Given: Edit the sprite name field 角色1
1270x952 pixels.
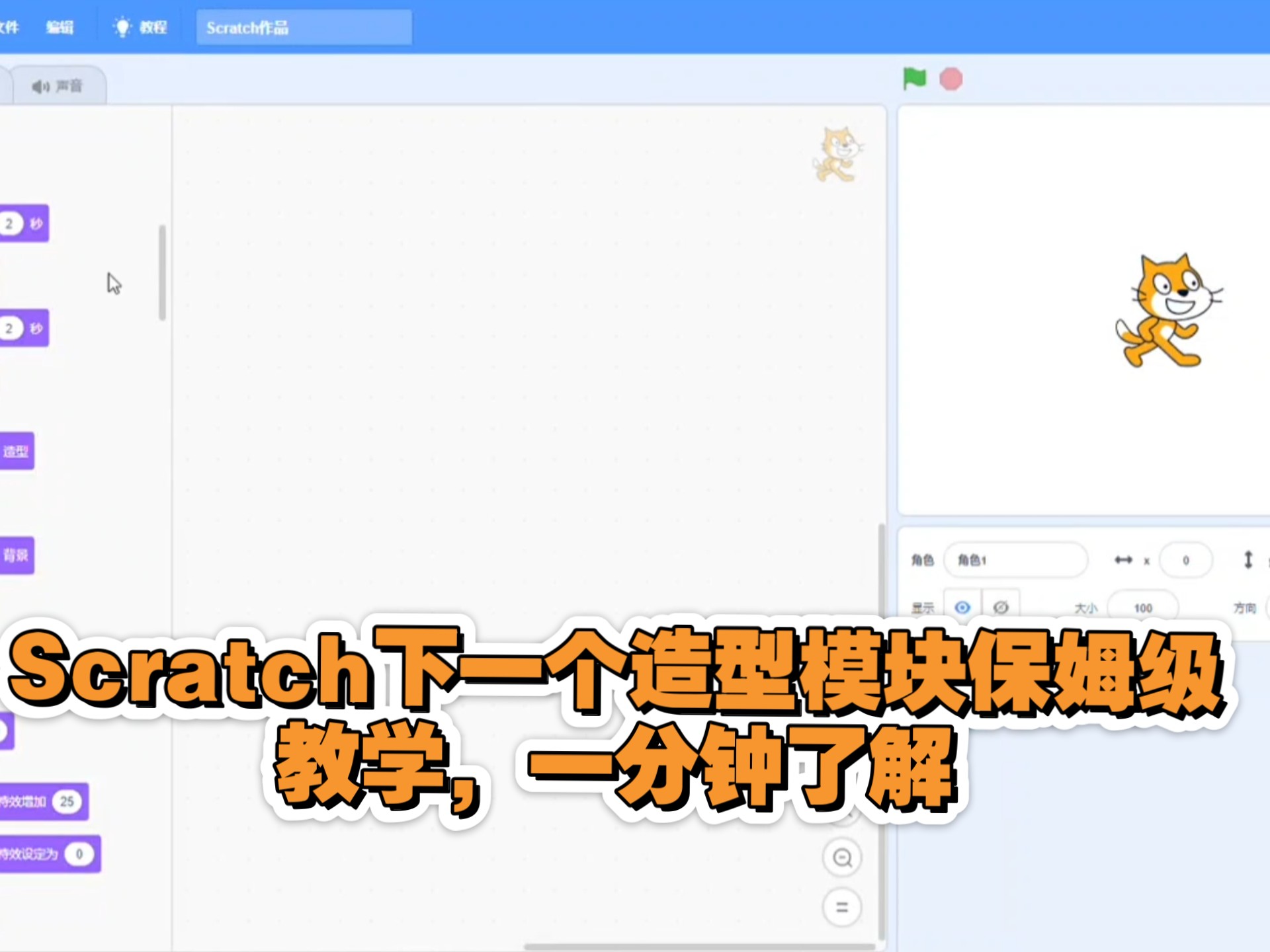Looking at the screenshot, I should 1015,560.
